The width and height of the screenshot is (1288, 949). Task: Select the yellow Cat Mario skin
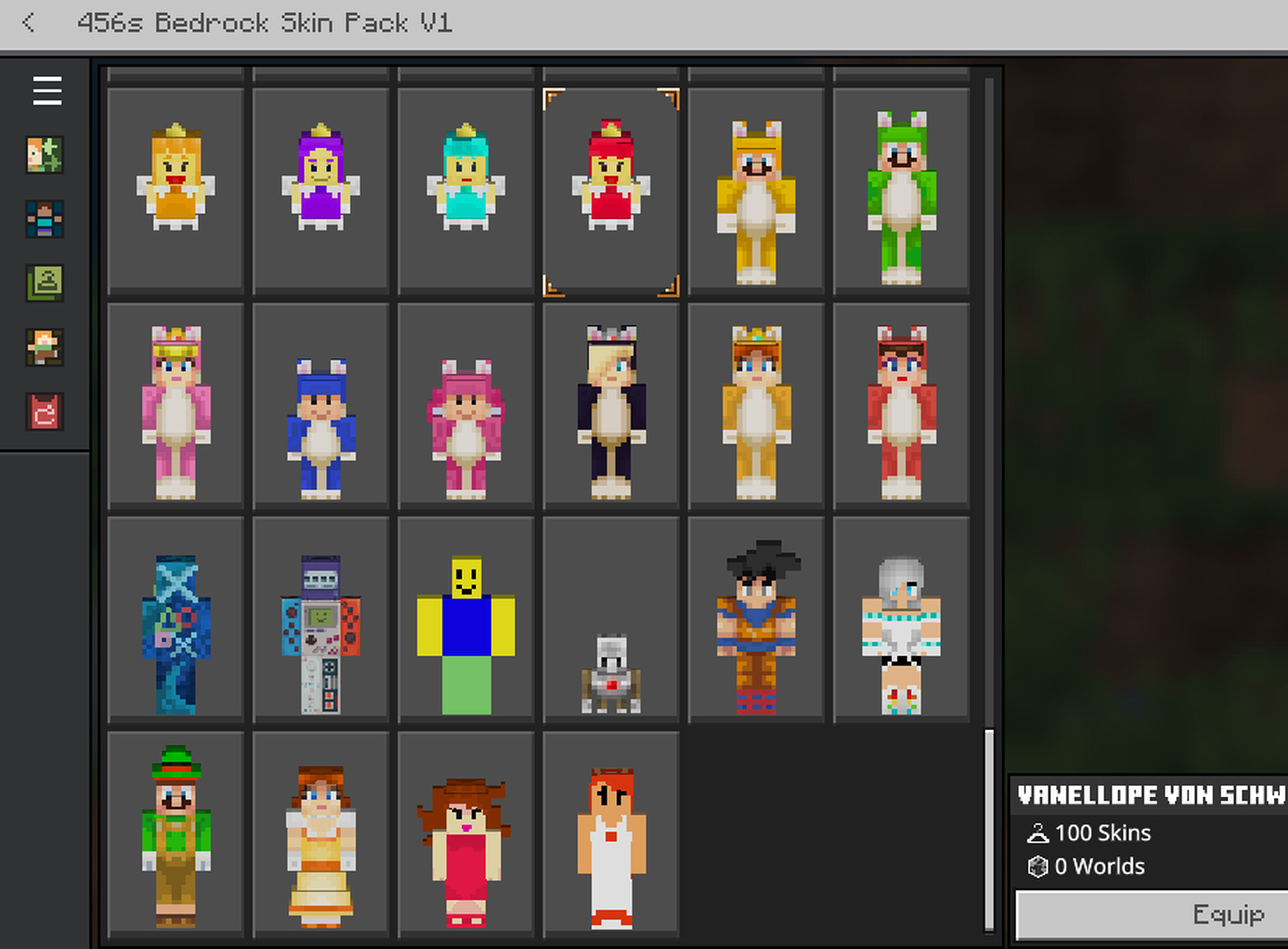click(756, 193)
